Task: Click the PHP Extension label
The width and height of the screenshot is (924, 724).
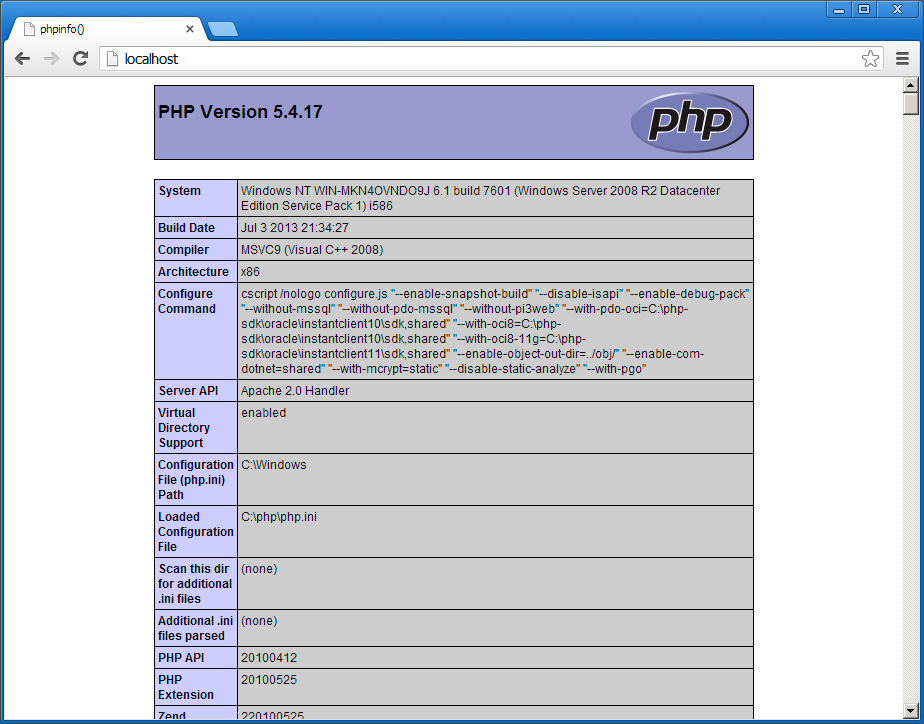Action: (186, 687)
